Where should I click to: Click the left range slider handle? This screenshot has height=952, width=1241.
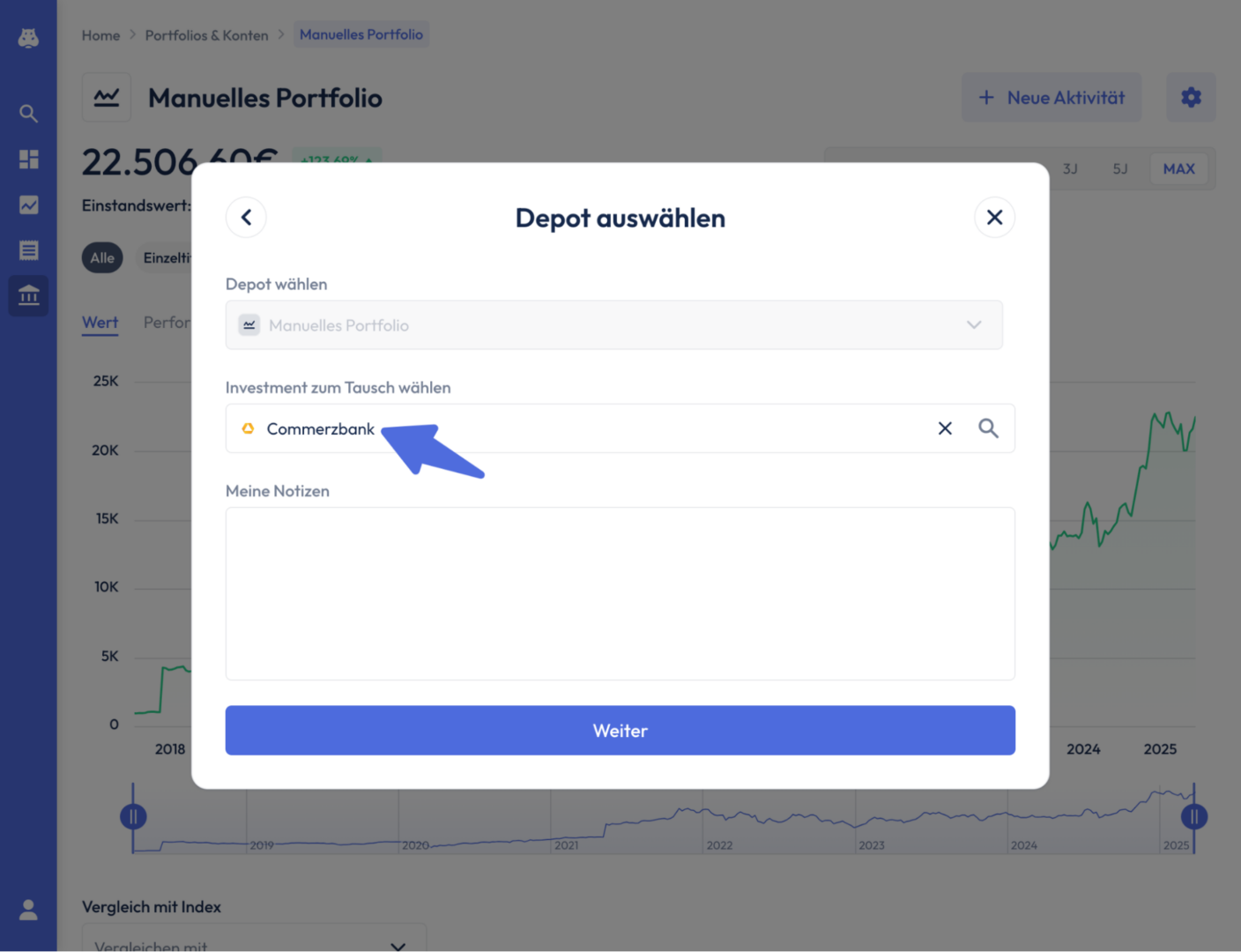(133, 817)
